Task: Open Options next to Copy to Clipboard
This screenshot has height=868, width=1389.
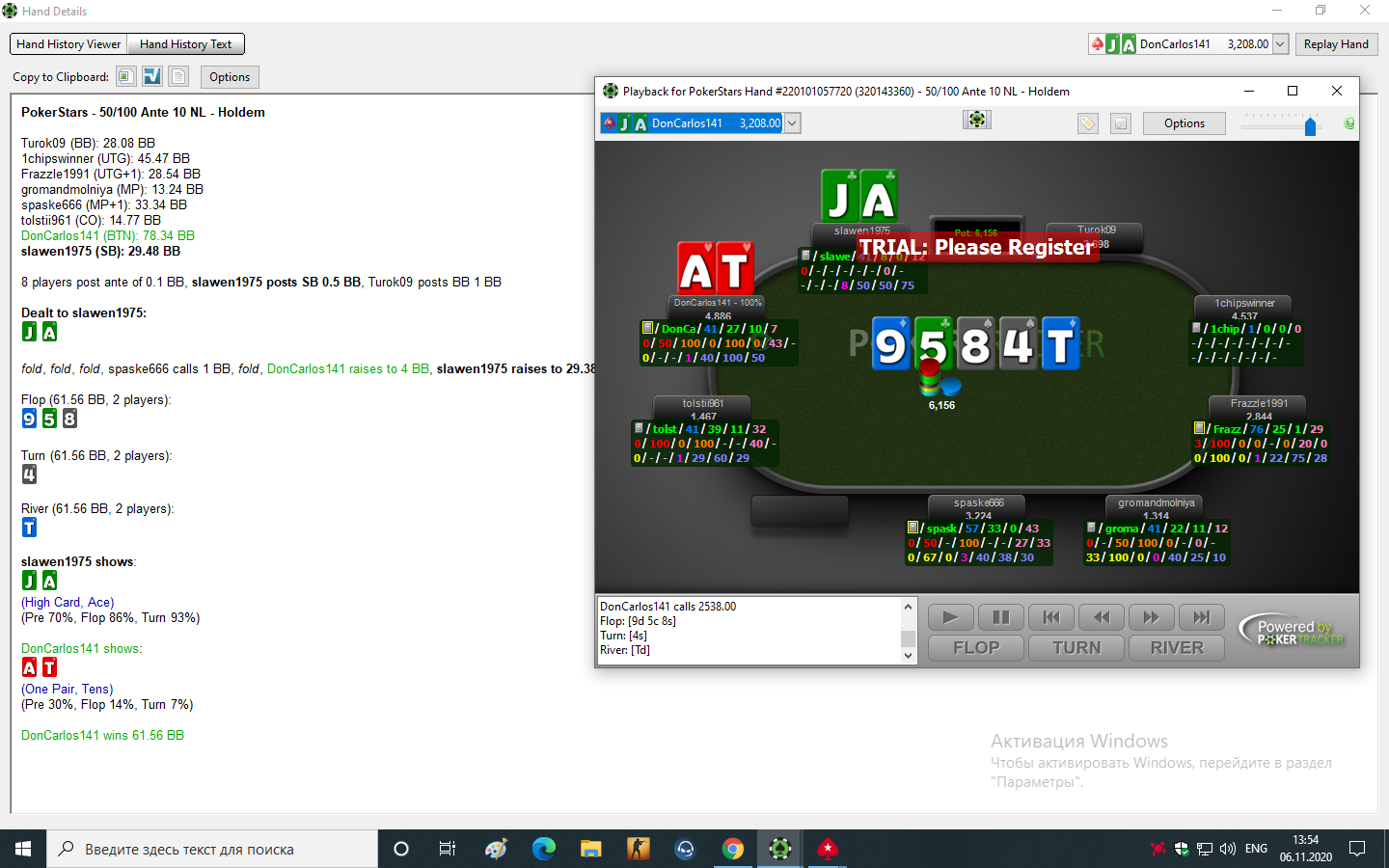Action: (x=230, y=77)
